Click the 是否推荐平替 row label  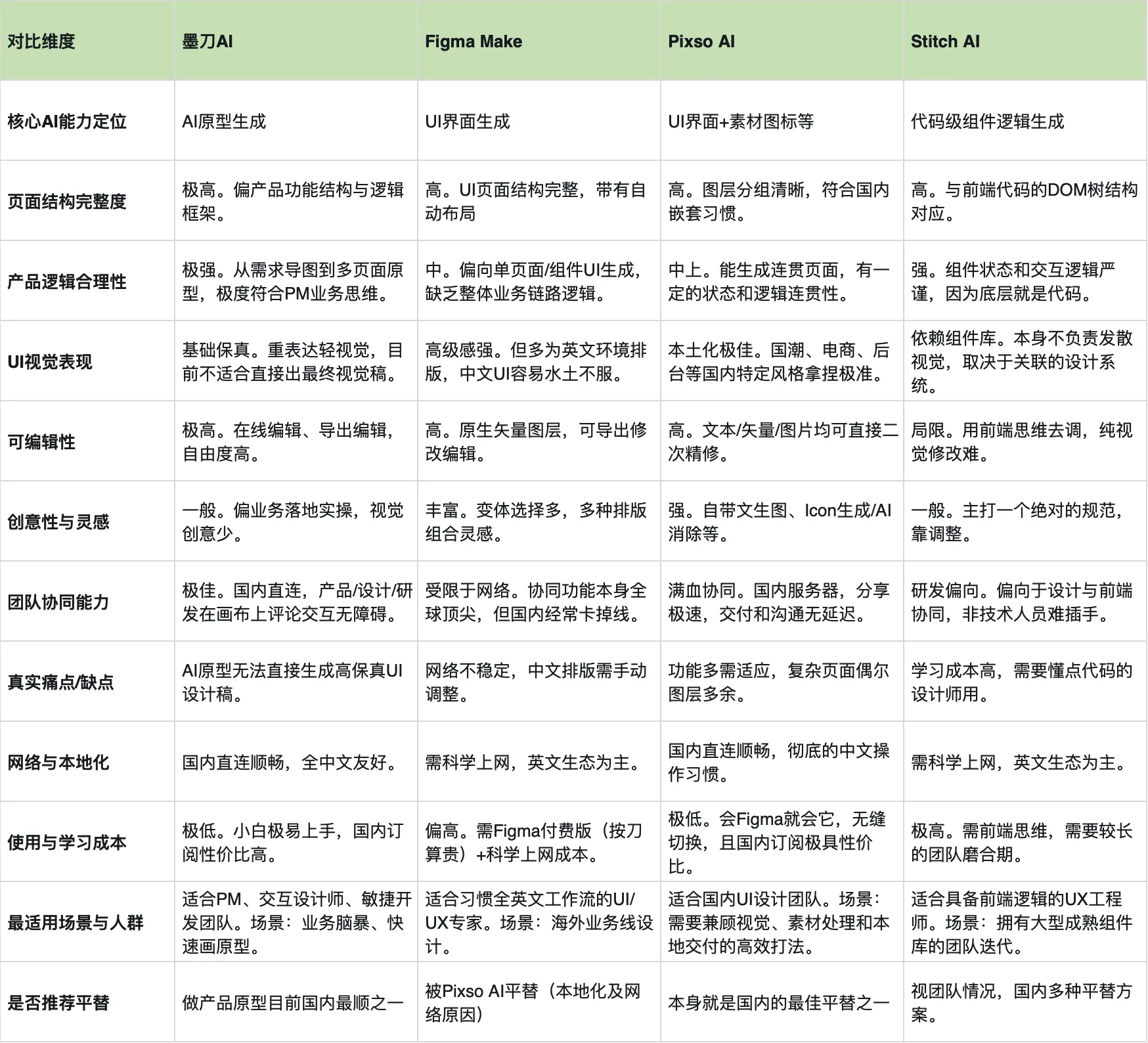87,1002
